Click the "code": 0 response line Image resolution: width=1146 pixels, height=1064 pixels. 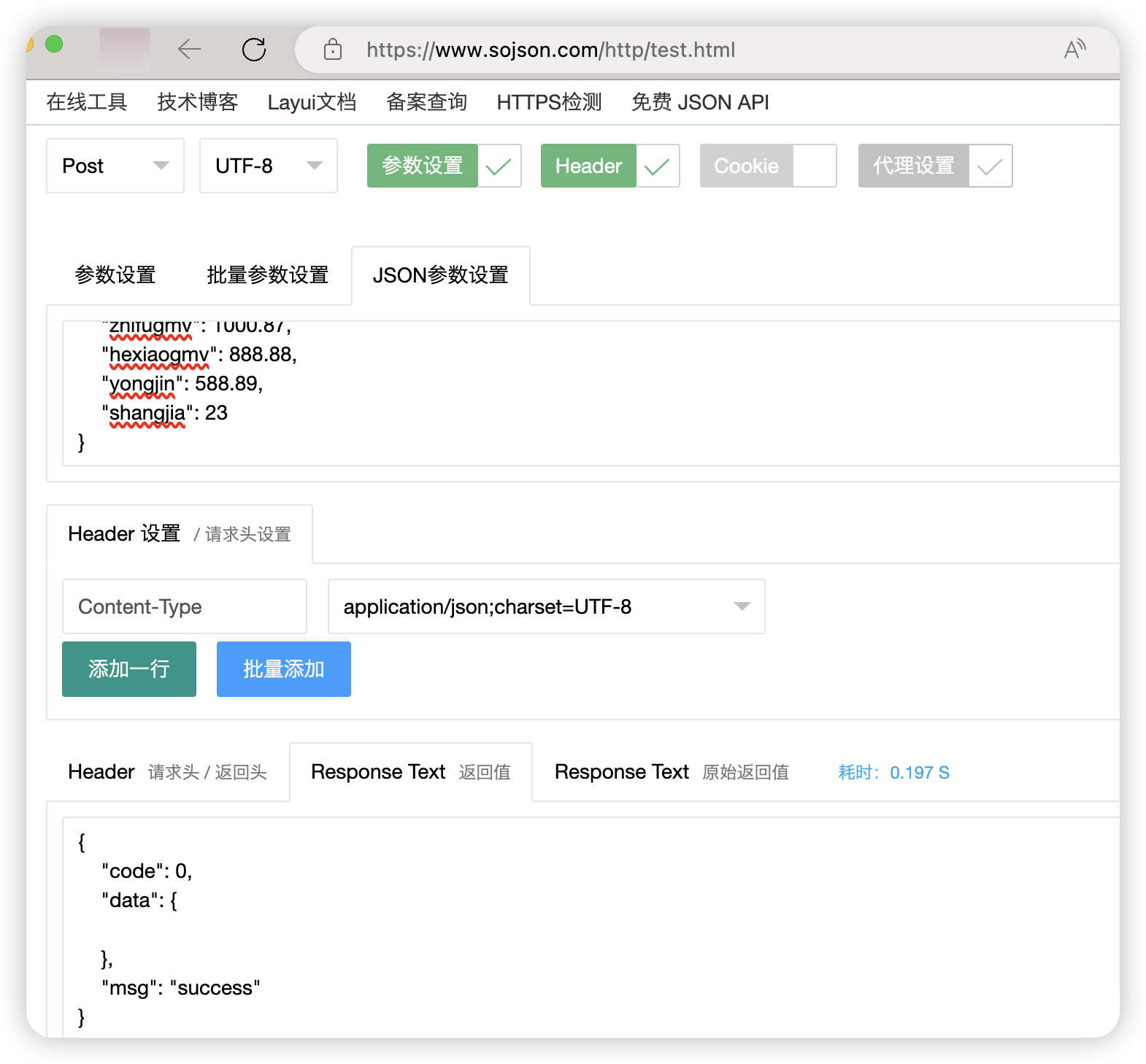pyautogui.click(x=147, y=871)
